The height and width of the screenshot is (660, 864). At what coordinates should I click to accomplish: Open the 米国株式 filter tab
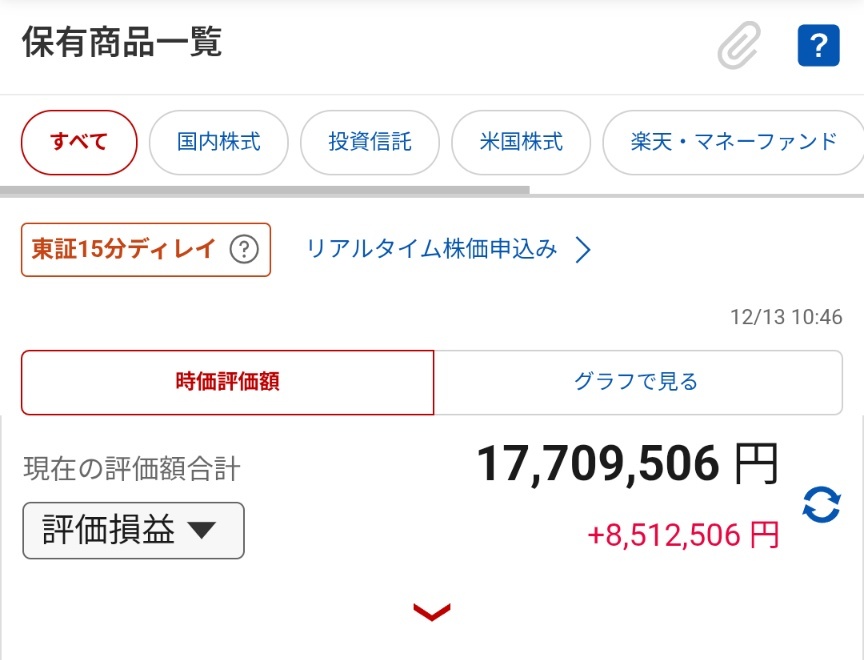[521, 142]
